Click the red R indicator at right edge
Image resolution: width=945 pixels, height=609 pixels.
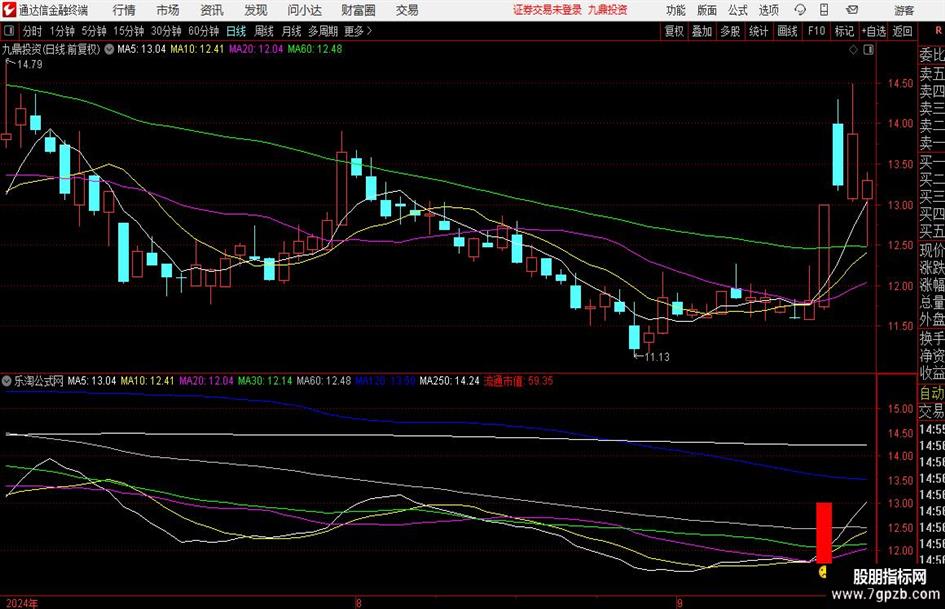point(938,31)
